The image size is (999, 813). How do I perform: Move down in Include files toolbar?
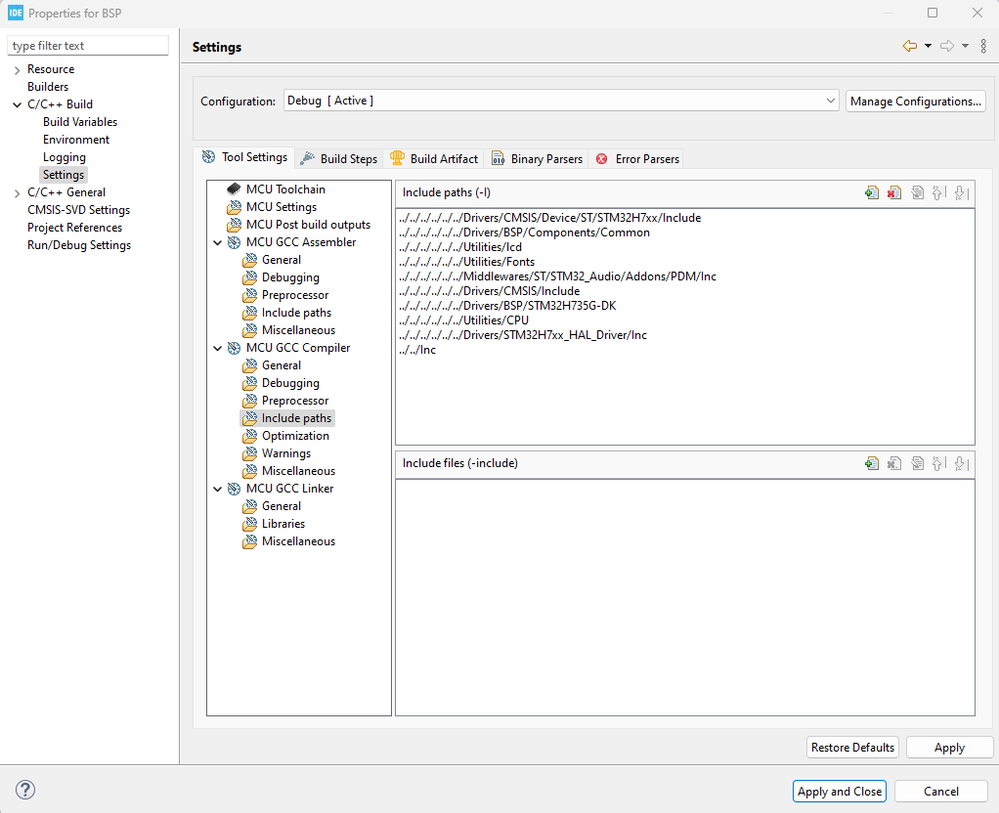[x=962, y=463]
